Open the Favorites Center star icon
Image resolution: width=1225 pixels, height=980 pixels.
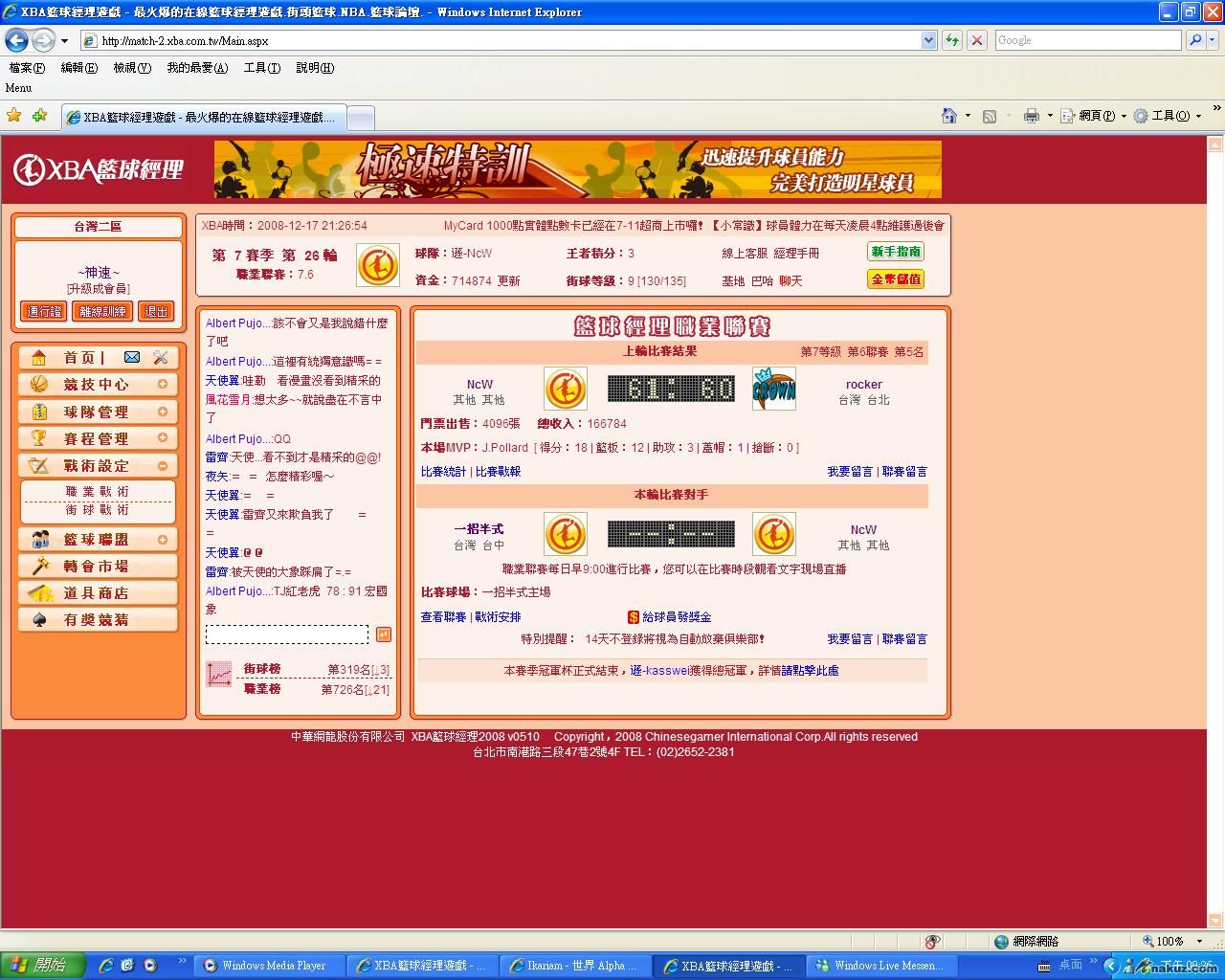[14, 116]
